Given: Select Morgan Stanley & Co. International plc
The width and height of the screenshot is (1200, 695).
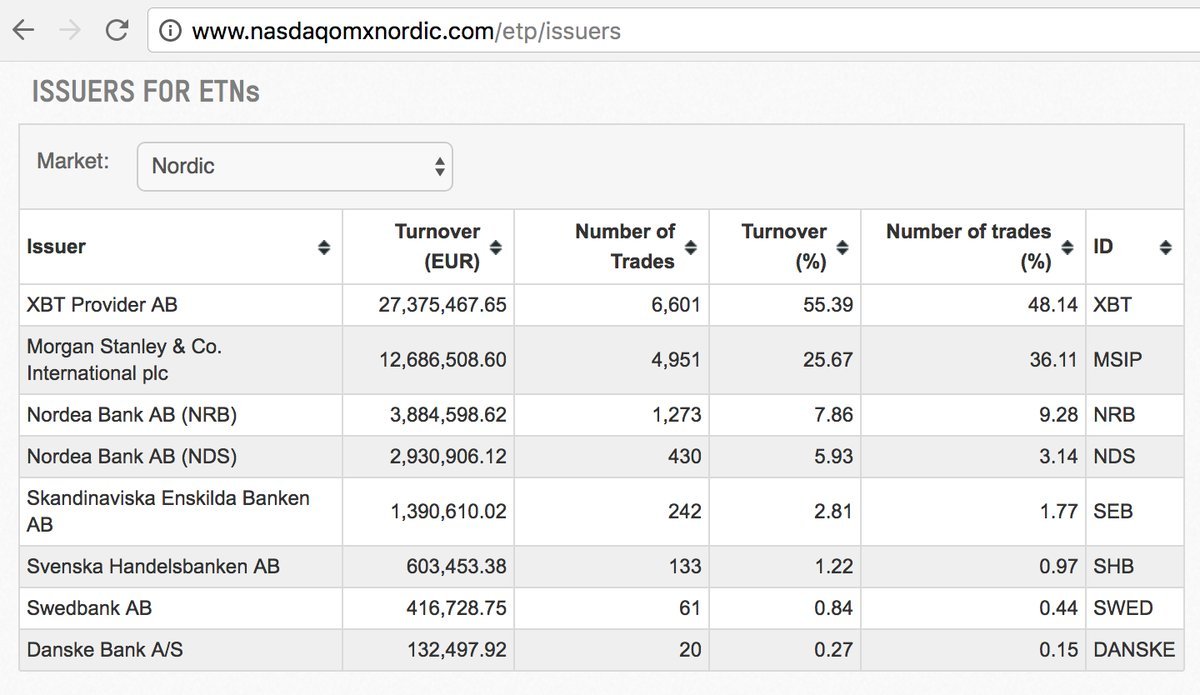Looking at the screenshot, I should [125, 360].
